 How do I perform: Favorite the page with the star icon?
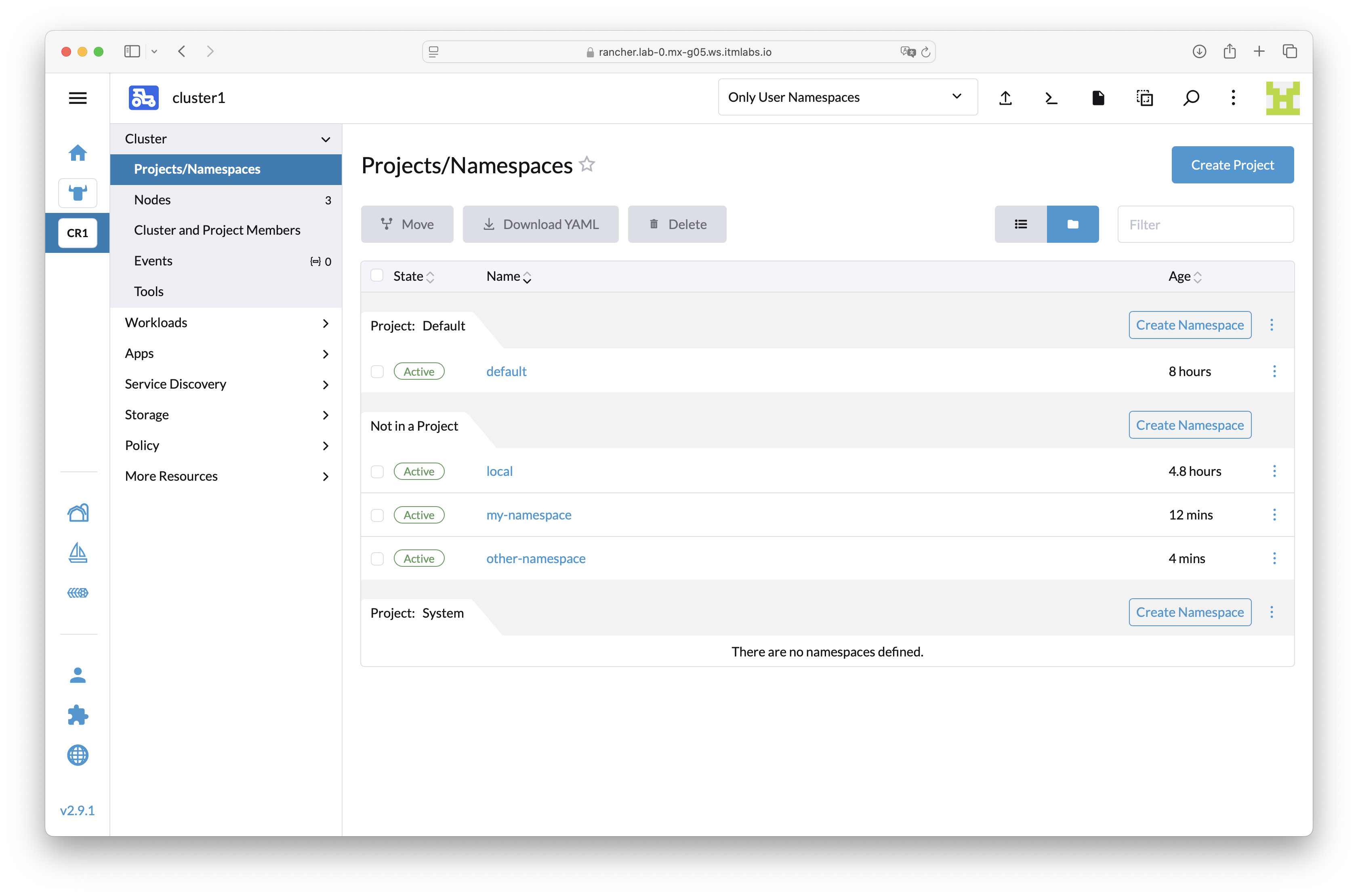coord(587,164)
